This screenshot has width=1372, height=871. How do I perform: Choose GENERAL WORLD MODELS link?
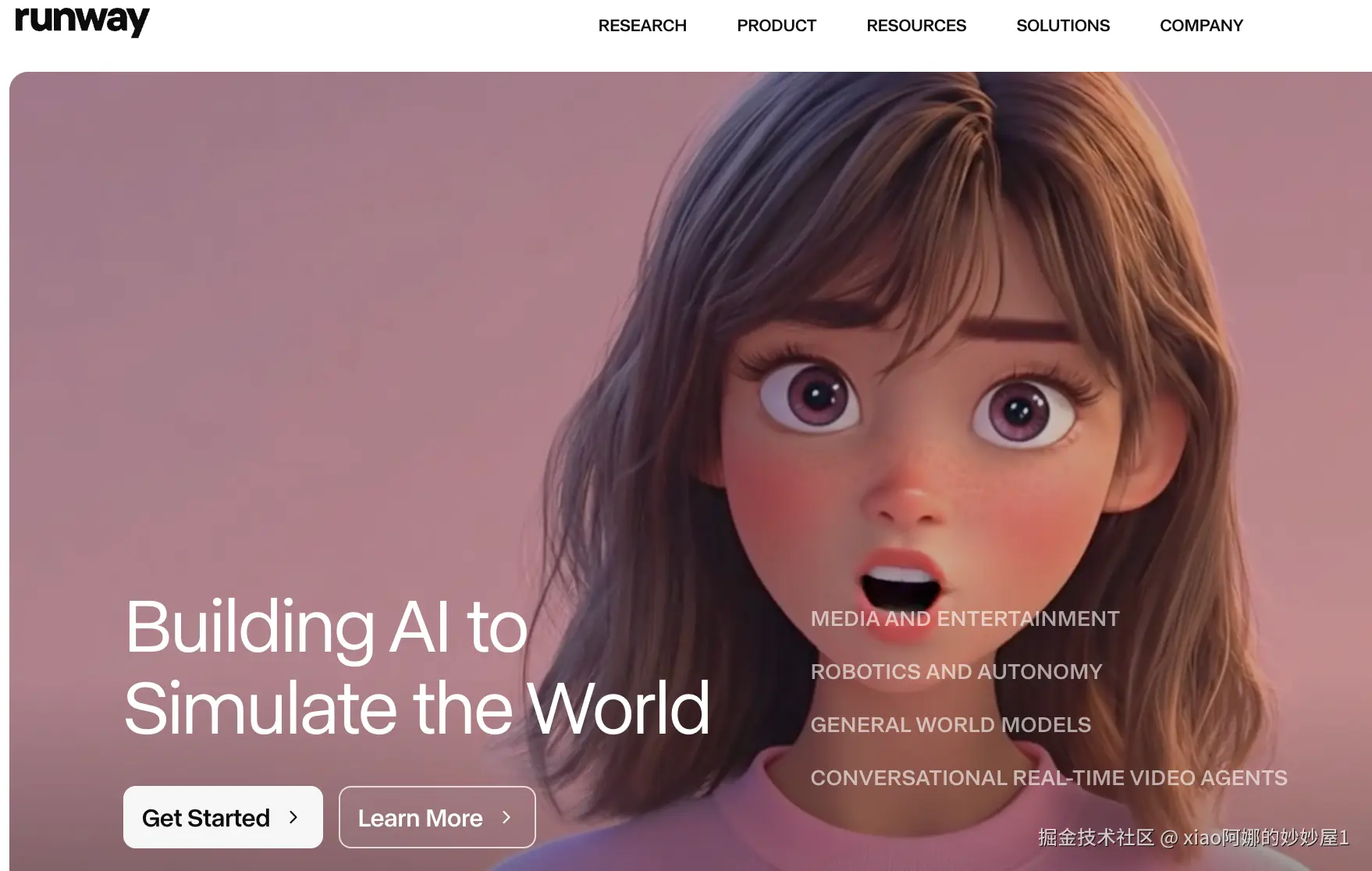pos(951,725)
